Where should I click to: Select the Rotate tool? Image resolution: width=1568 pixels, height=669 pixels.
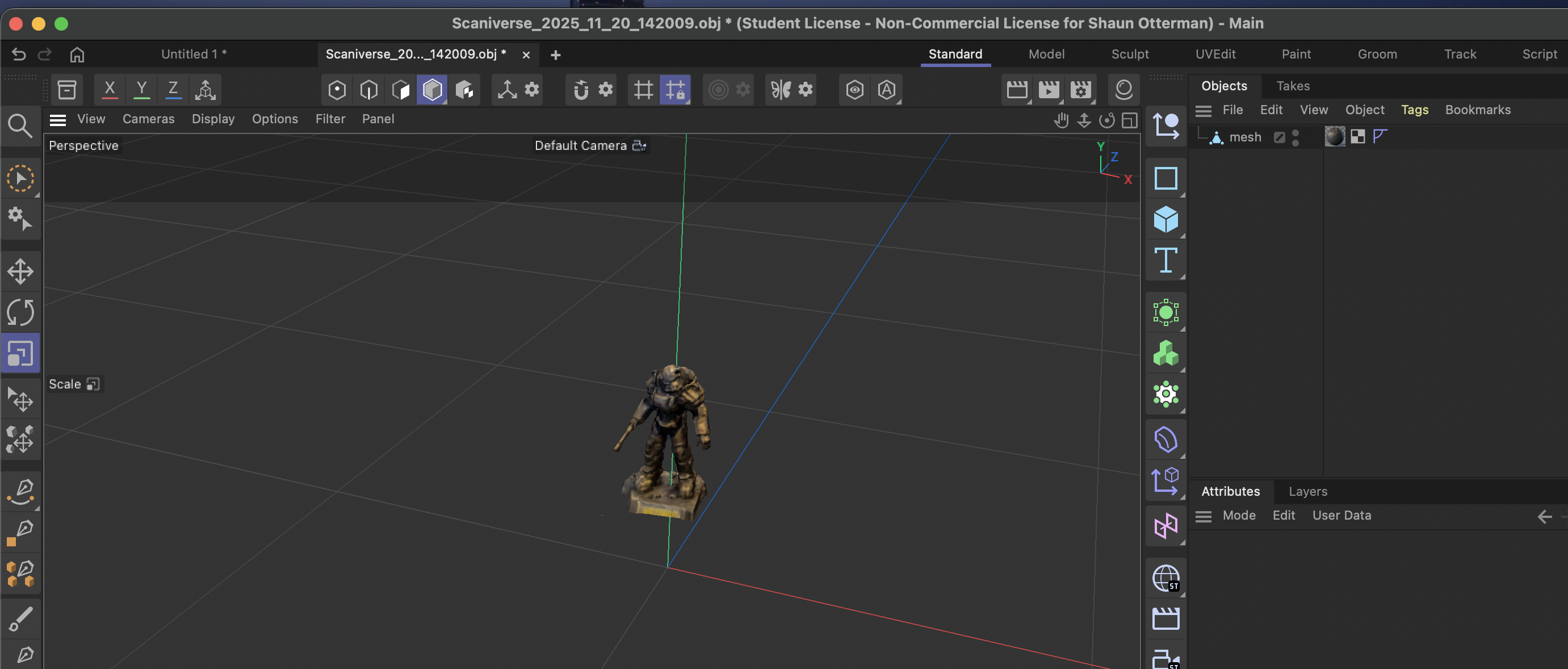point(22,312)
